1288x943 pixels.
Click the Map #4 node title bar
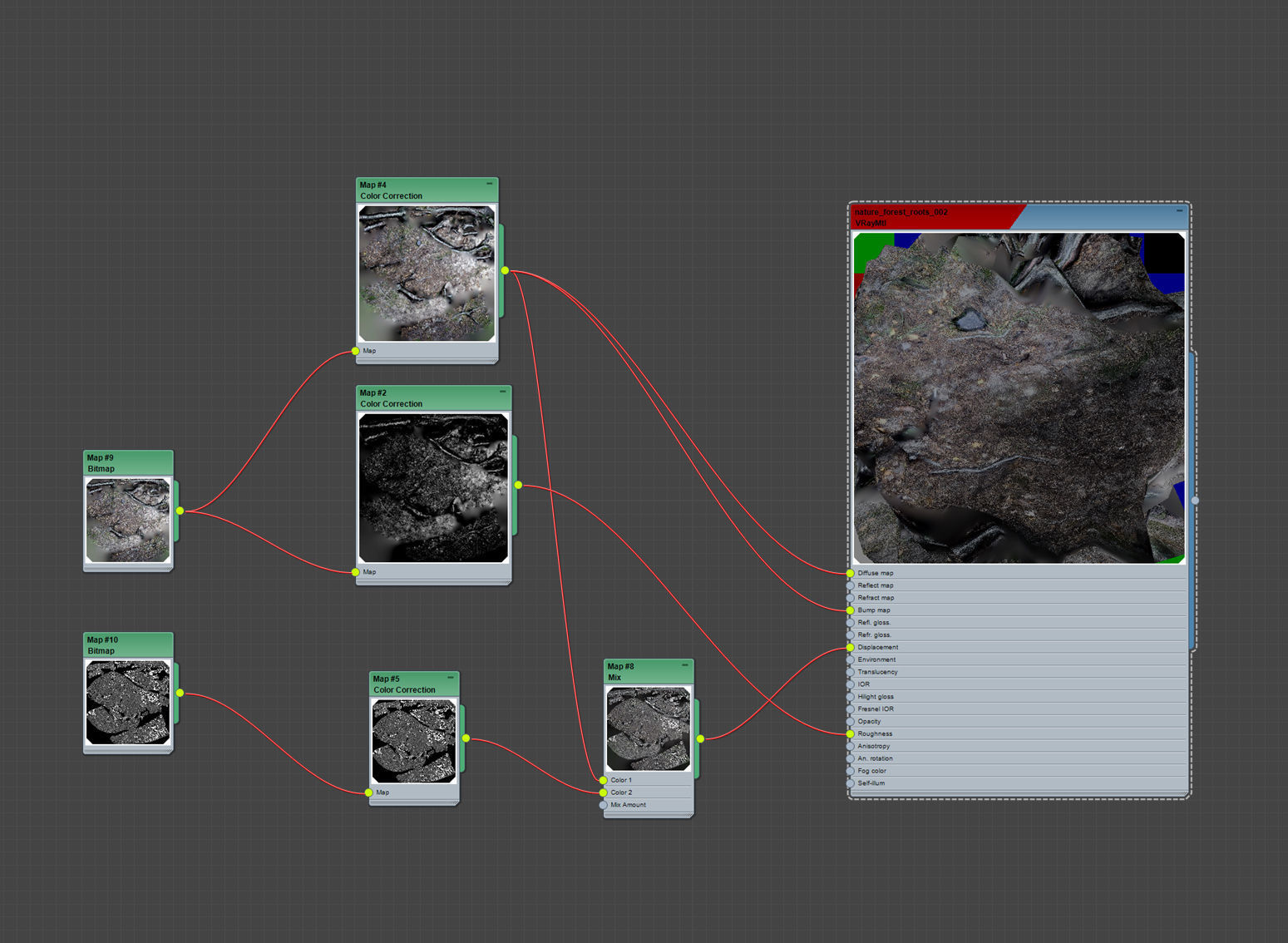[427, 190]
